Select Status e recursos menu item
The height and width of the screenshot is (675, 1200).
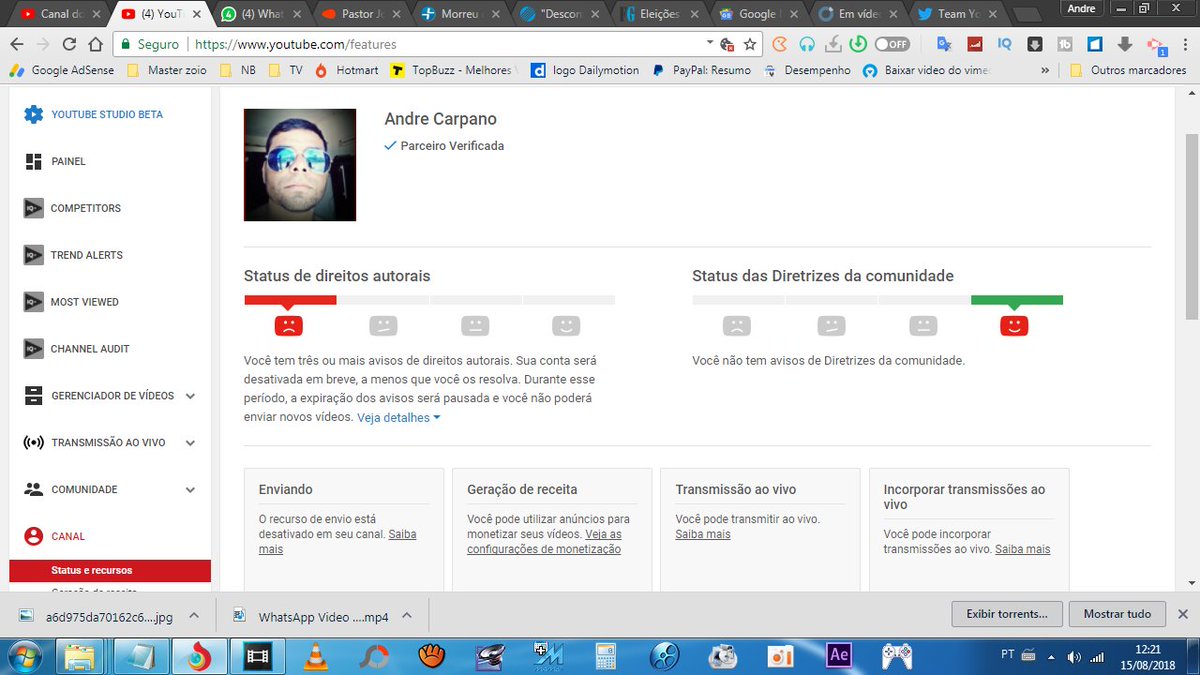[110, 570]
